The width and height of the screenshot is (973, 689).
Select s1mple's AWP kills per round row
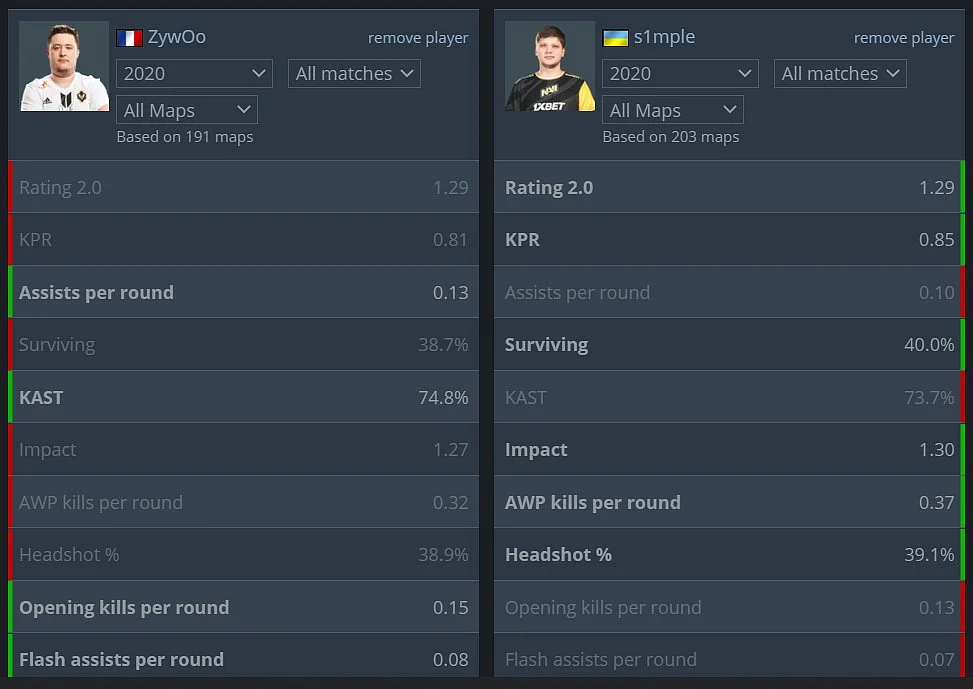(729, 502)
